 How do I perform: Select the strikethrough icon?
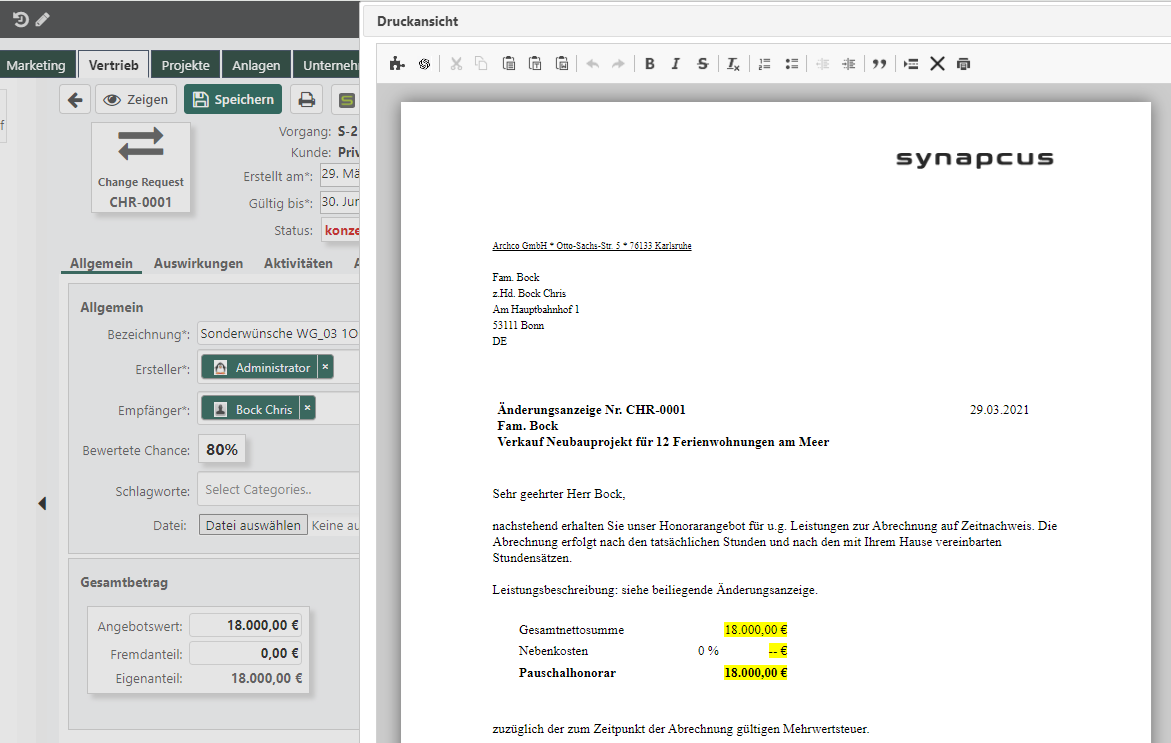pos(701,63)
